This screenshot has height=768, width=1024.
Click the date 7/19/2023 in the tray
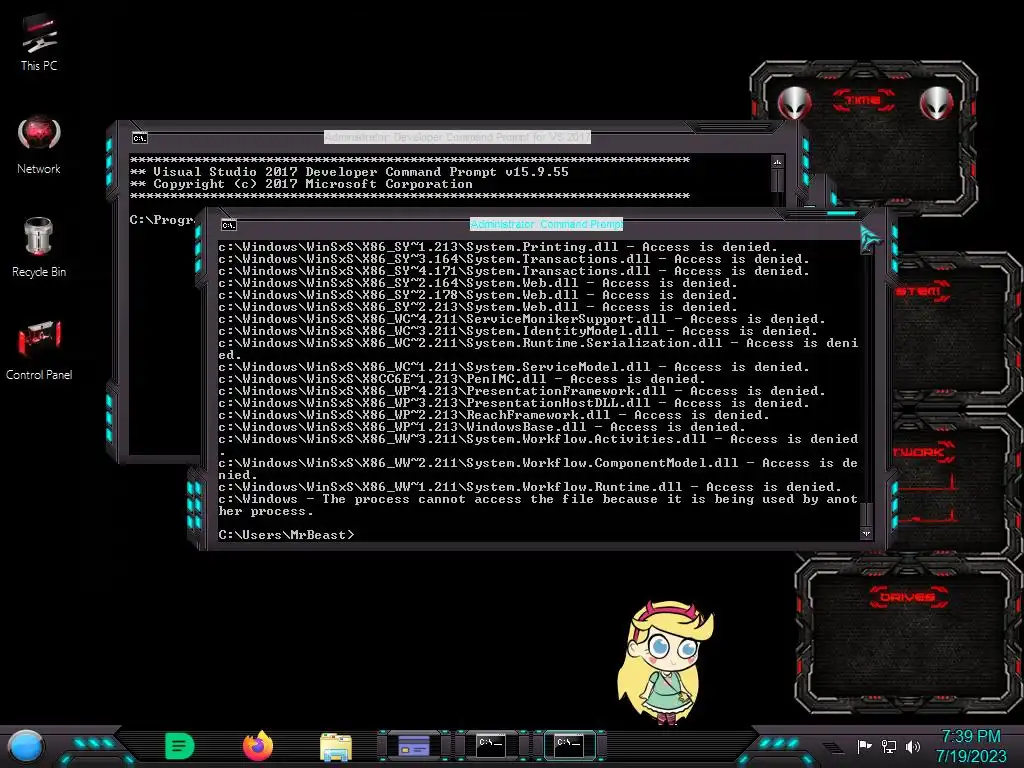pyautogui.click(x=971, y=756)
